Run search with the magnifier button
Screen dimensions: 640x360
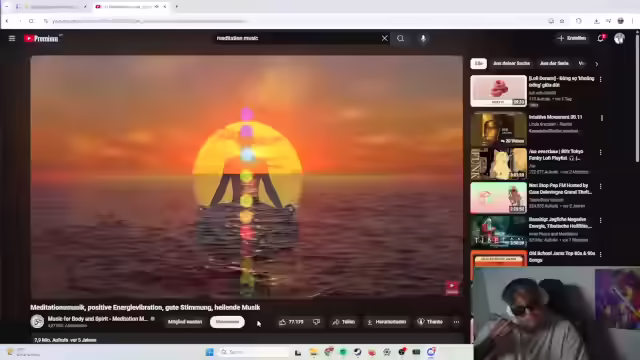[400, 38]
